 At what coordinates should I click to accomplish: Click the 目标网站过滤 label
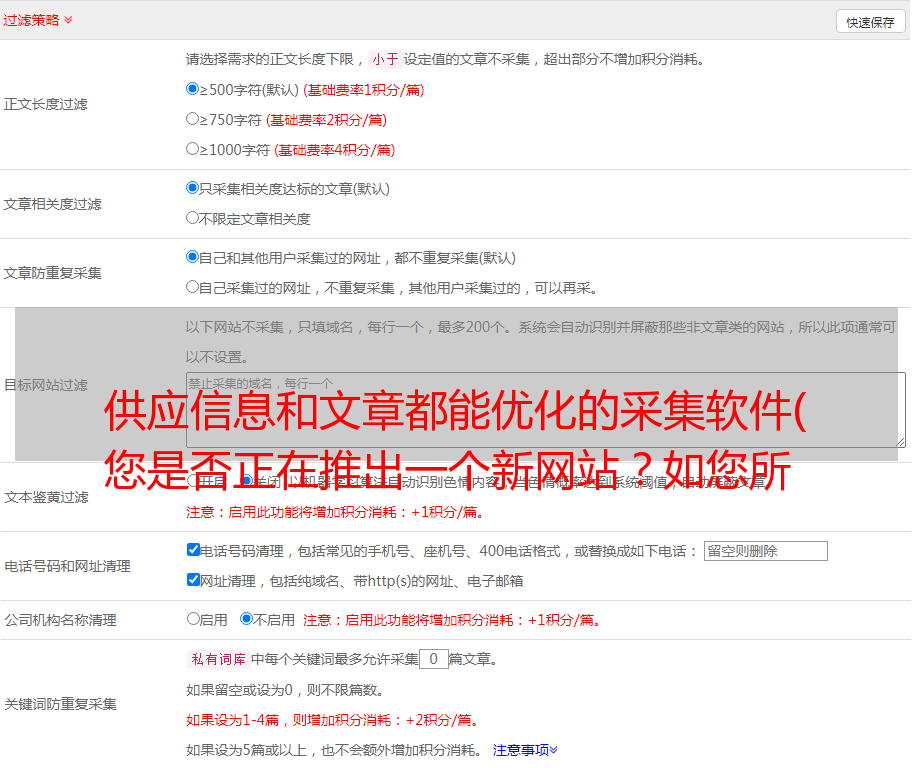(x=46, y=385)
